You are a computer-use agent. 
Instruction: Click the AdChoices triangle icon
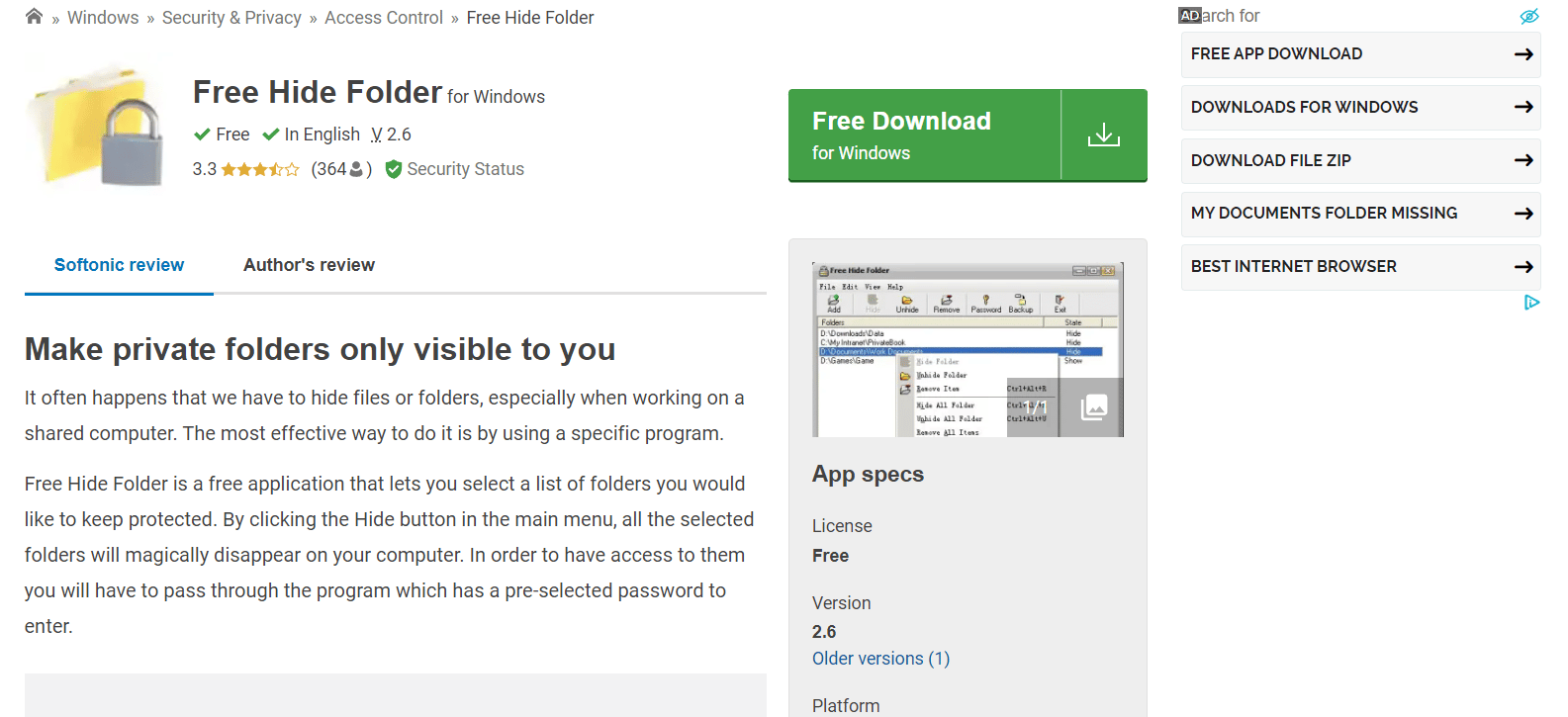coord(1531,303)
